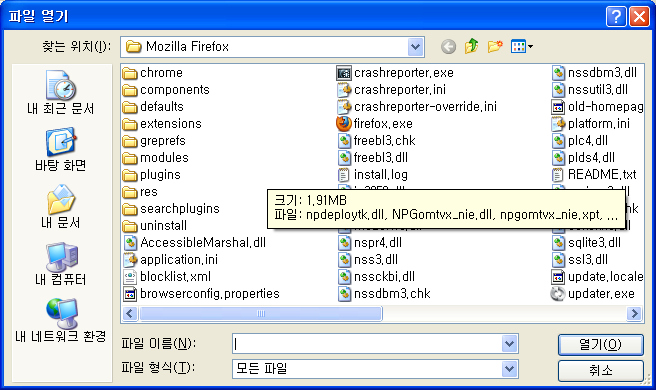This screenshot has height=390, width=656.
Task: Click the Open (열기) button
Action: coord(600,345)
